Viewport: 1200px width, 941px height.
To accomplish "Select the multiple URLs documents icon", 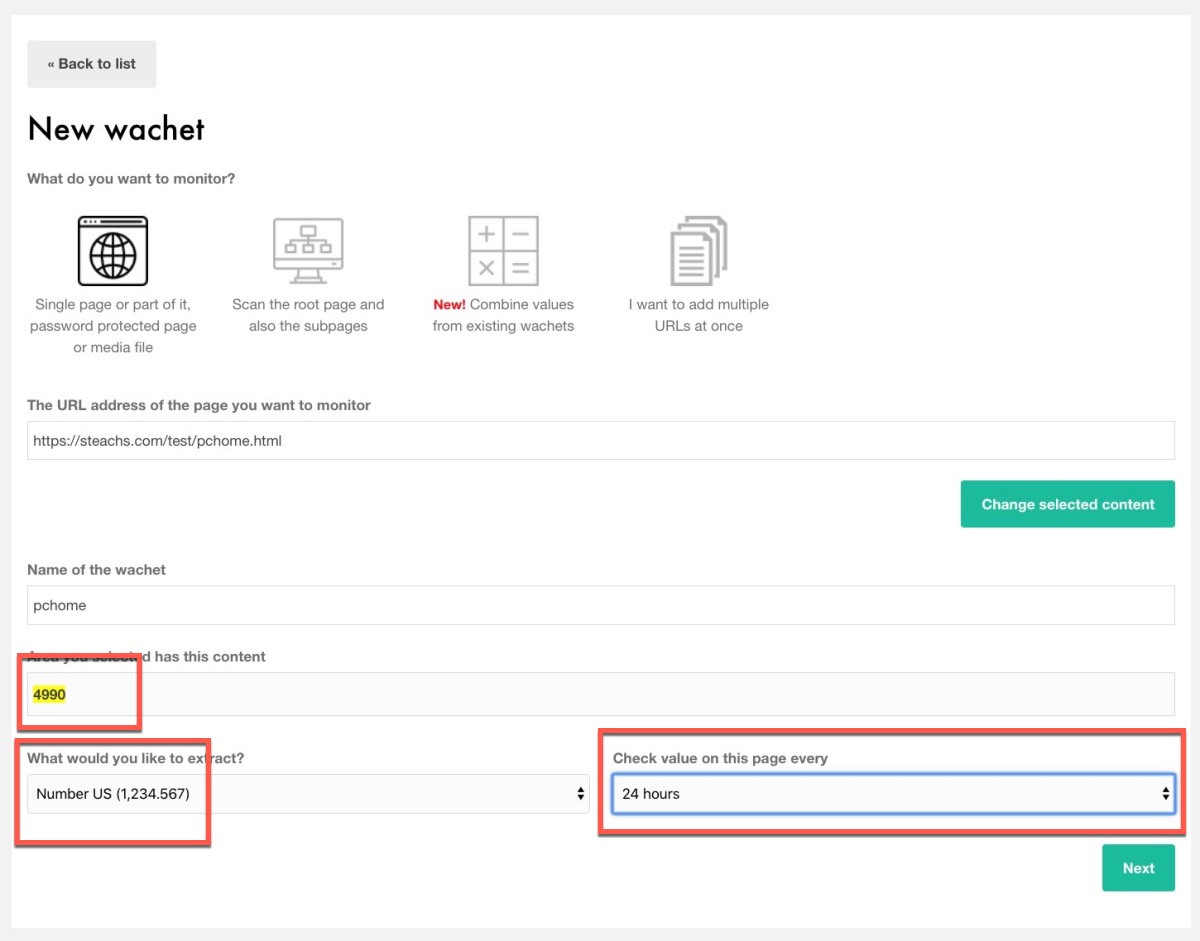I will tap(698, 251).
